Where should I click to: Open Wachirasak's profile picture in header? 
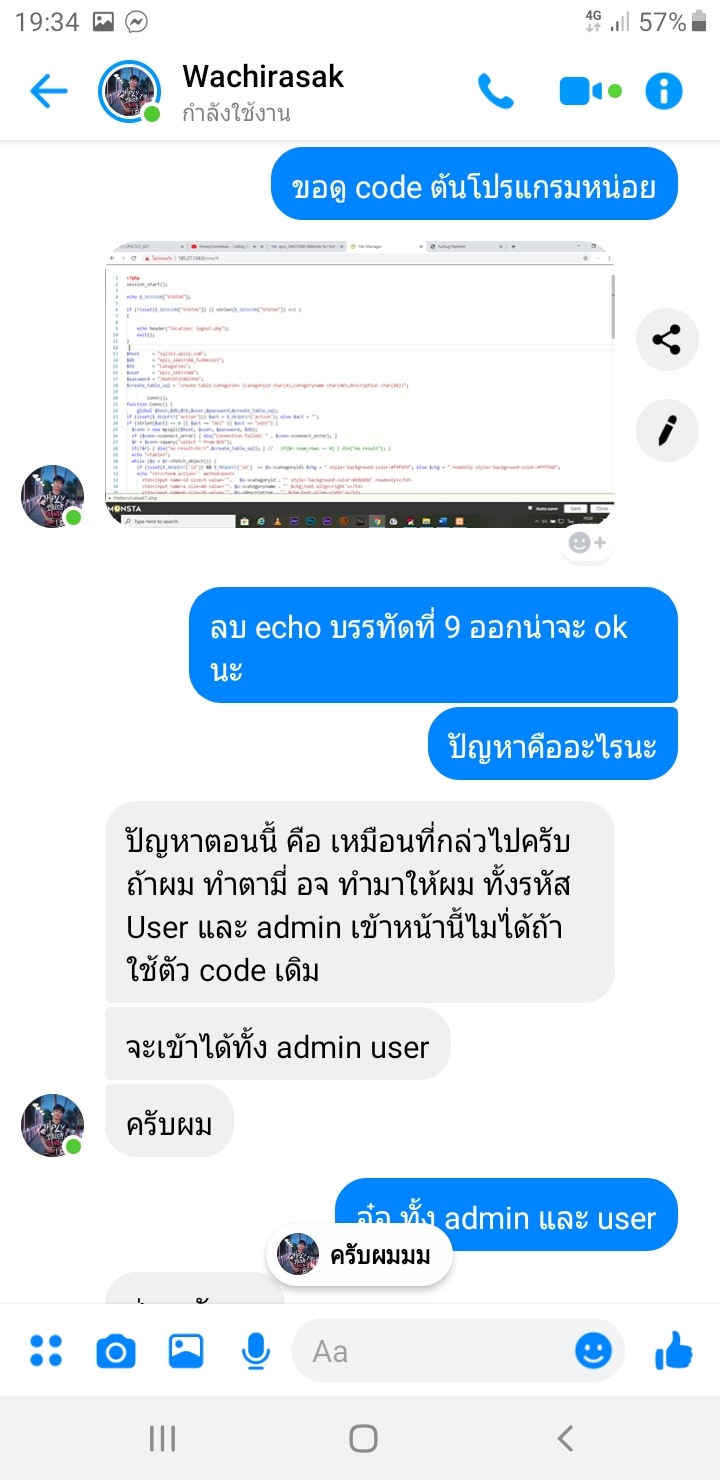[x=129, y=92]
